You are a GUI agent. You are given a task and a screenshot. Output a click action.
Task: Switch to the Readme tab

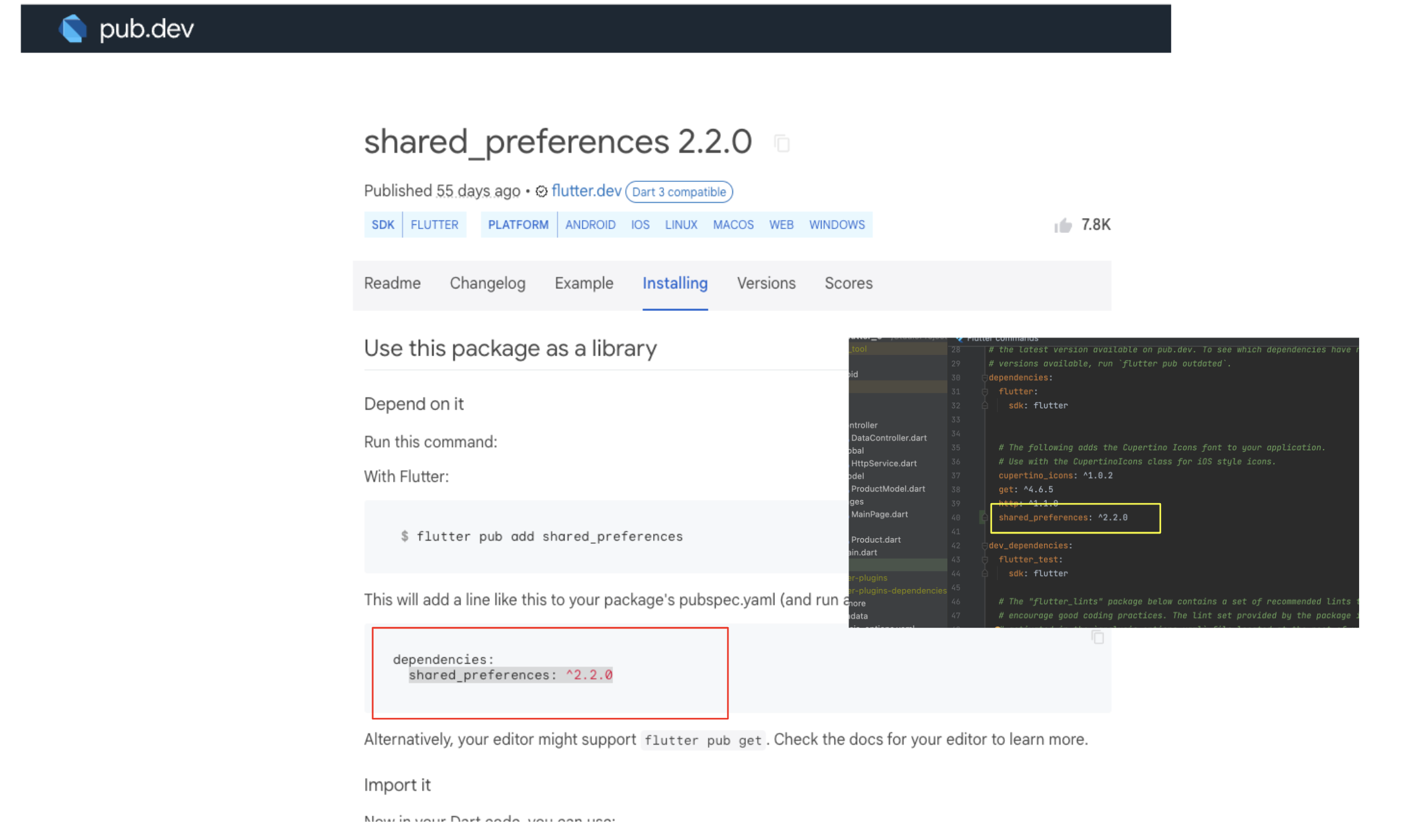click(392, 283)
